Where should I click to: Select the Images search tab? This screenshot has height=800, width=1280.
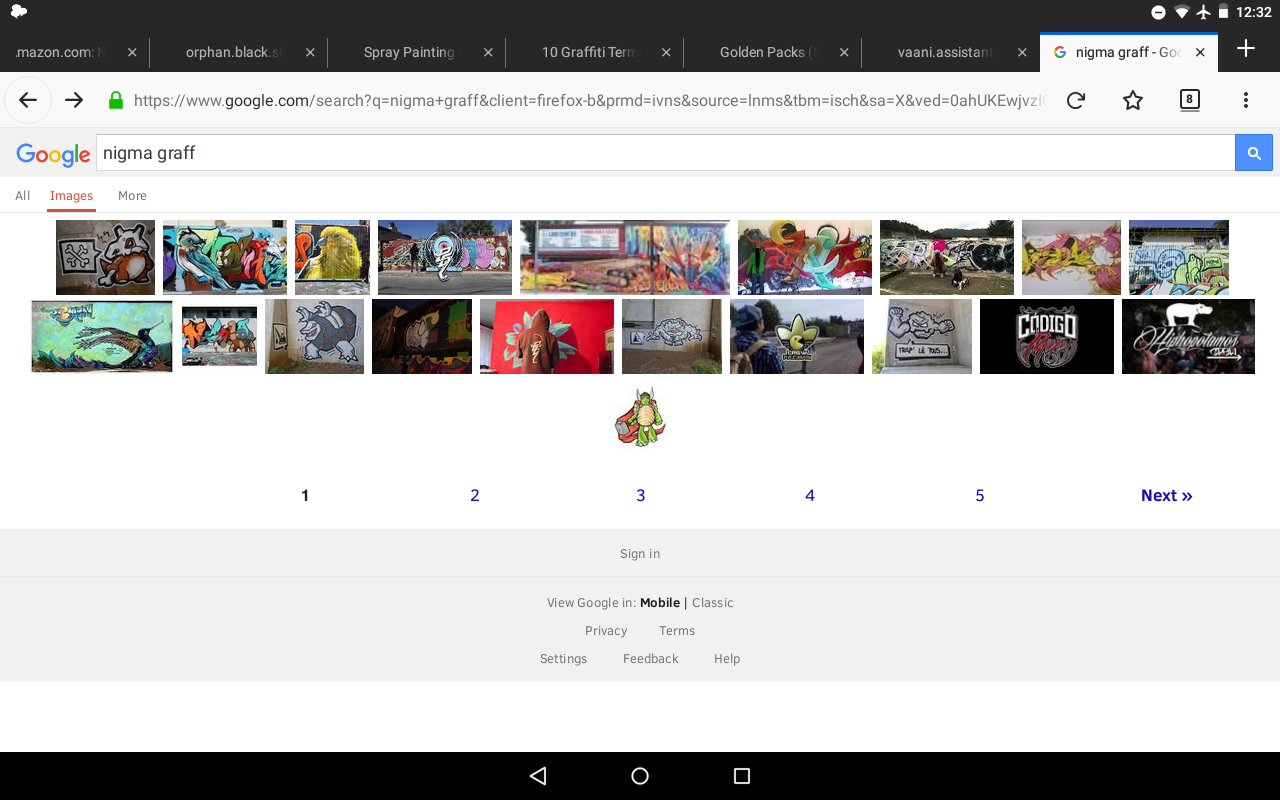pyautogui.click(x=71, y=196)
